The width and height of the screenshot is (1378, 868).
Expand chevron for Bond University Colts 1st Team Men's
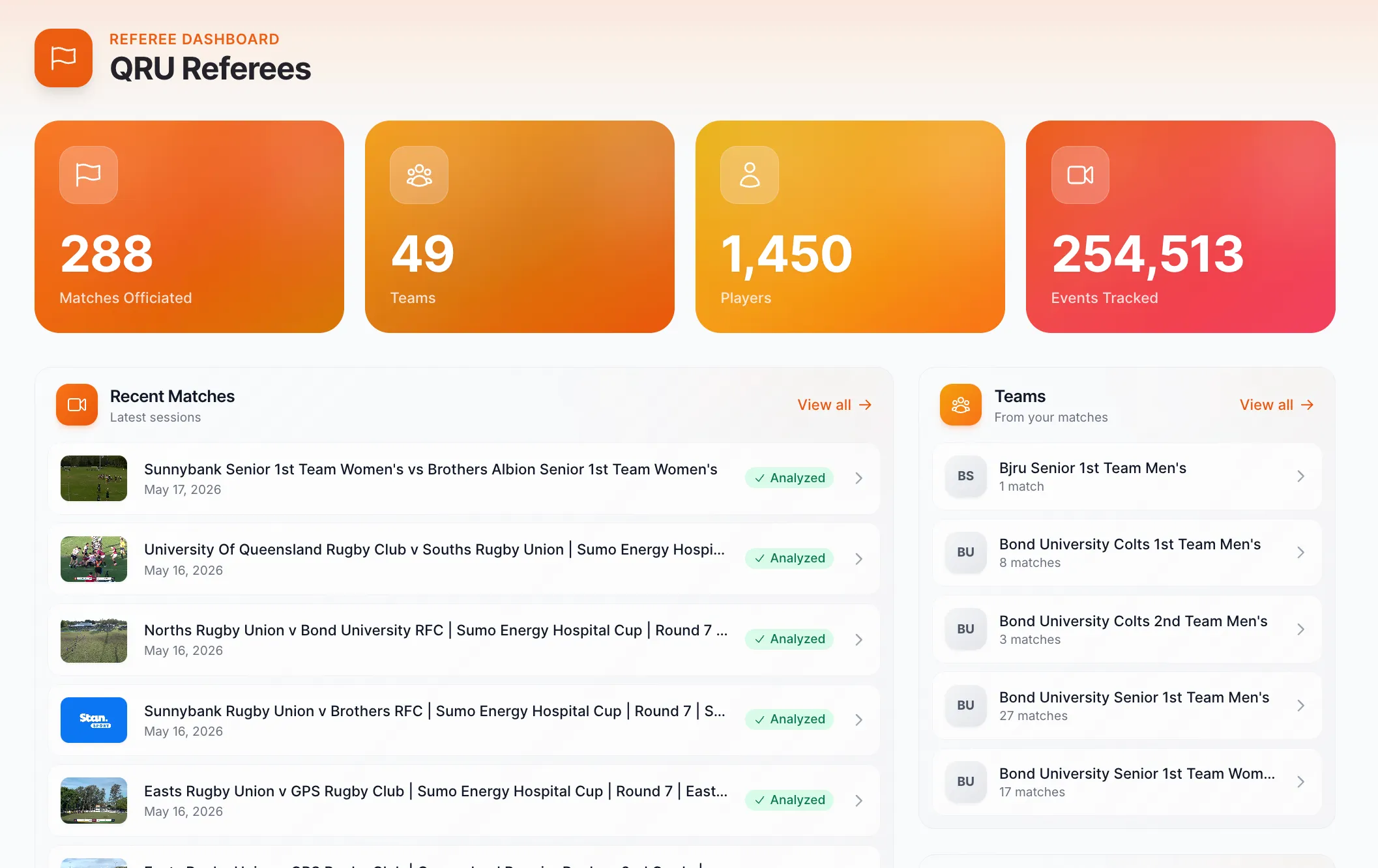point(1300,553)
